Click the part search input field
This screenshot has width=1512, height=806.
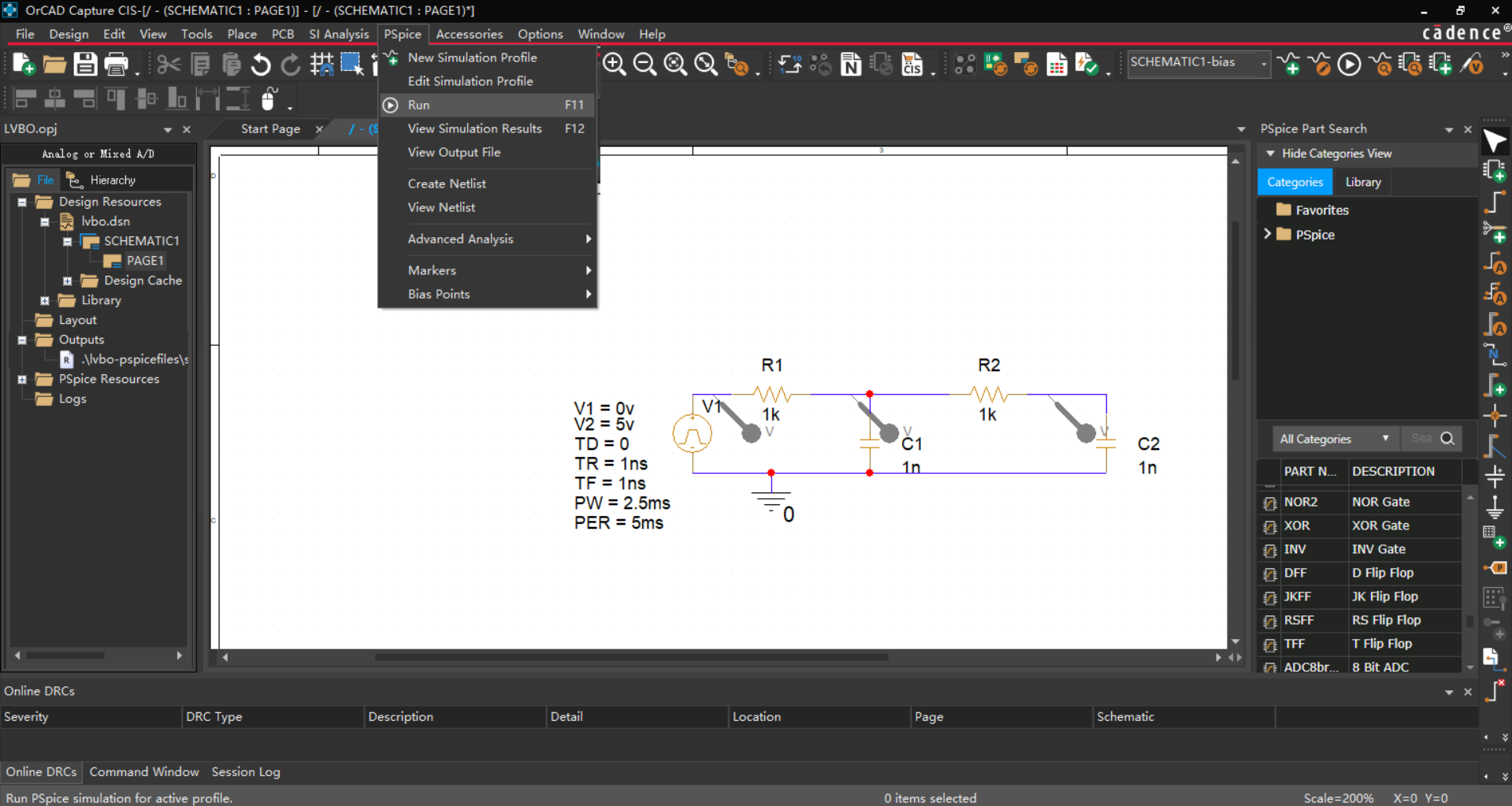point(1421,439)
